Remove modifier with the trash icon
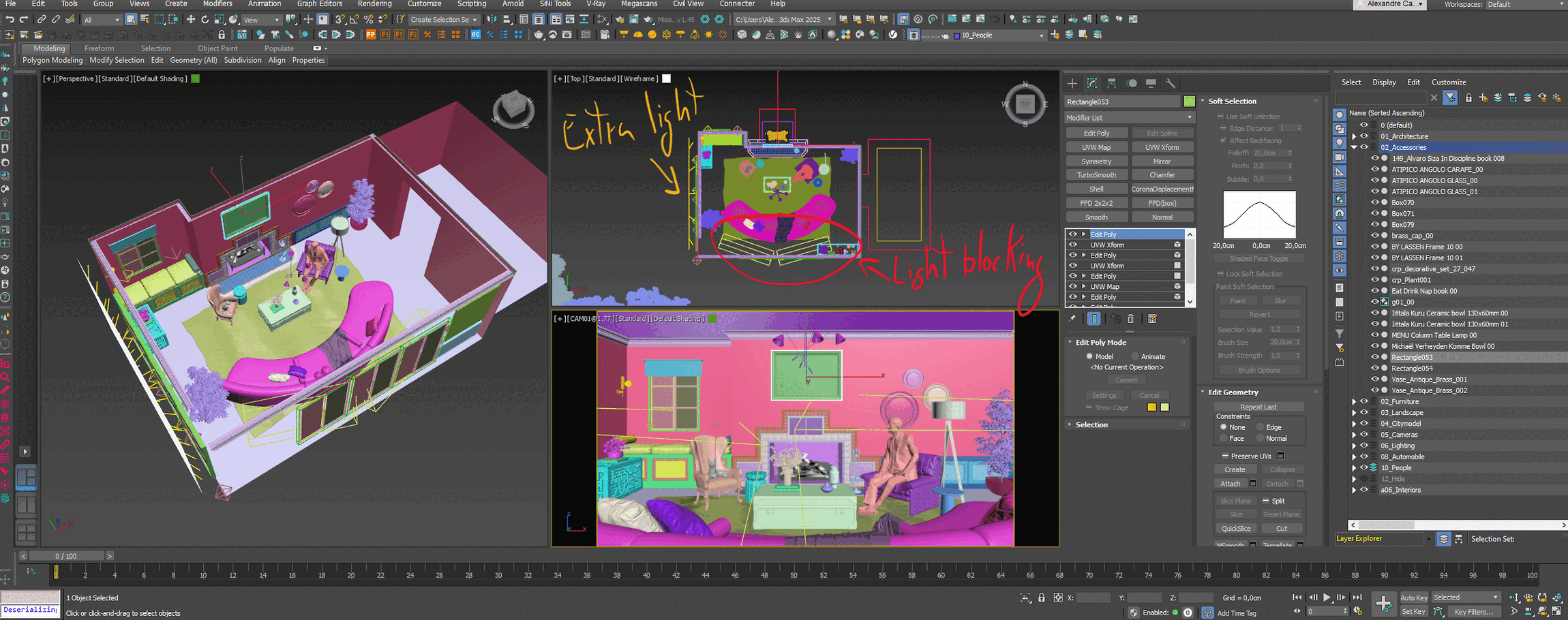The height and width of the screenshot is (620, 1568). 1130,319
